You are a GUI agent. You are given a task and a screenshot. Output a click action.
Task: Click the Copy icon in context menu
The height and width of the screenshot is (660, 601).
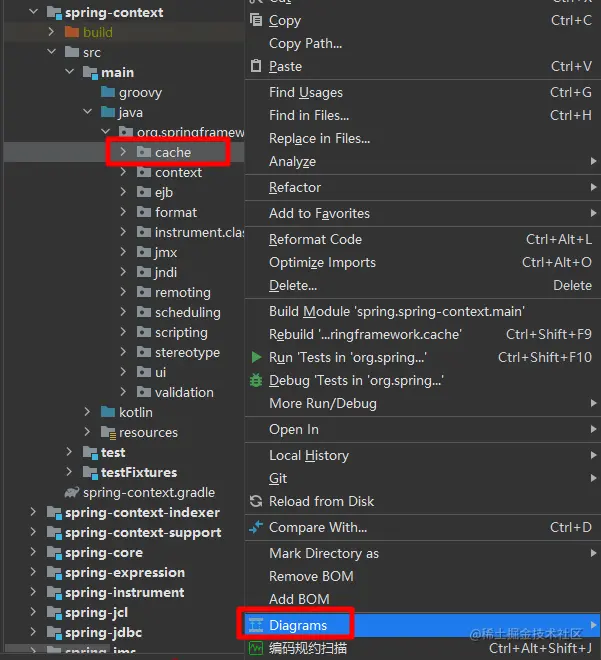tap(256, 20)
